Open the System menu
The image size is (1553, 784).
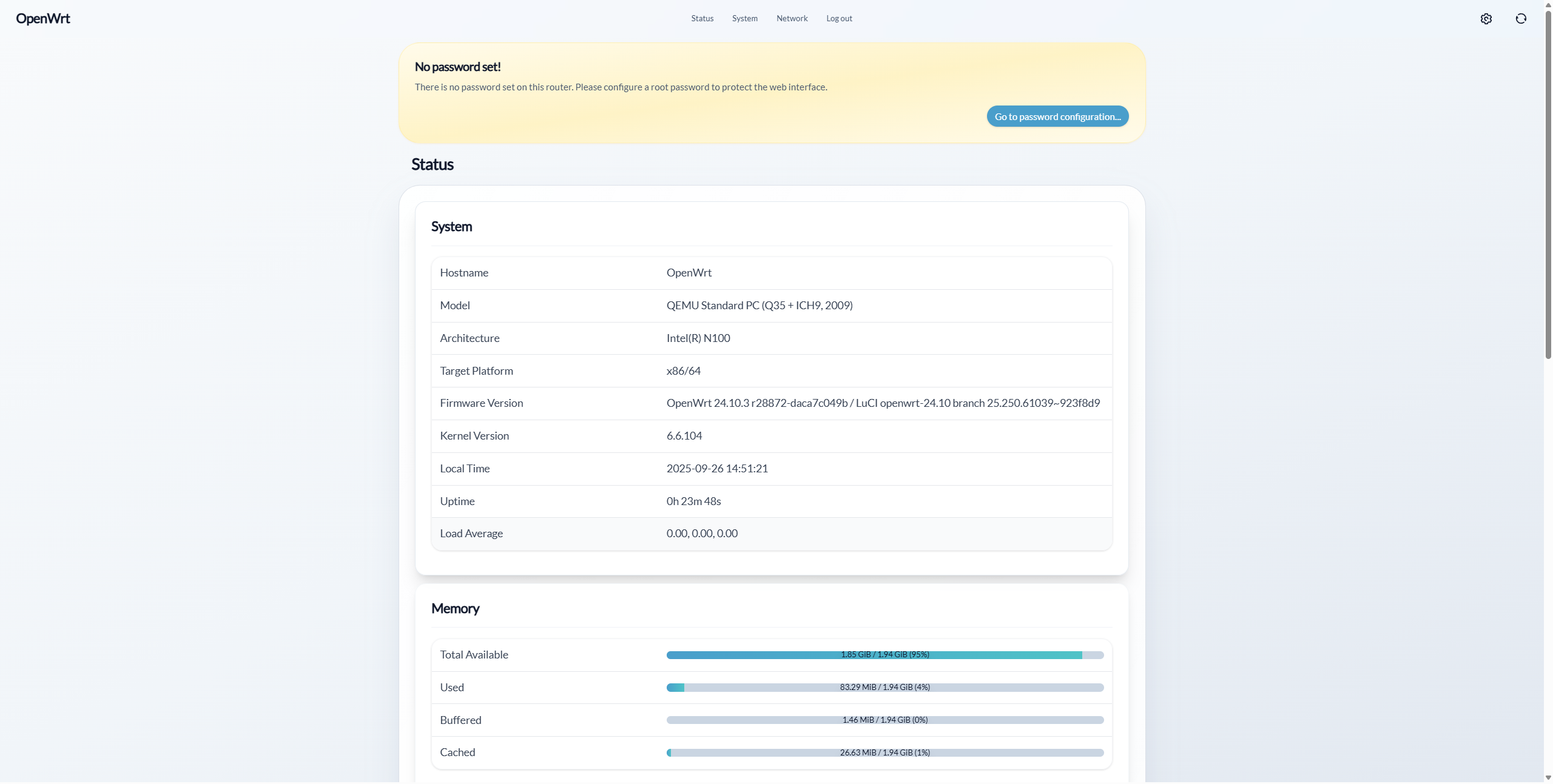click(x=744, y=19)
